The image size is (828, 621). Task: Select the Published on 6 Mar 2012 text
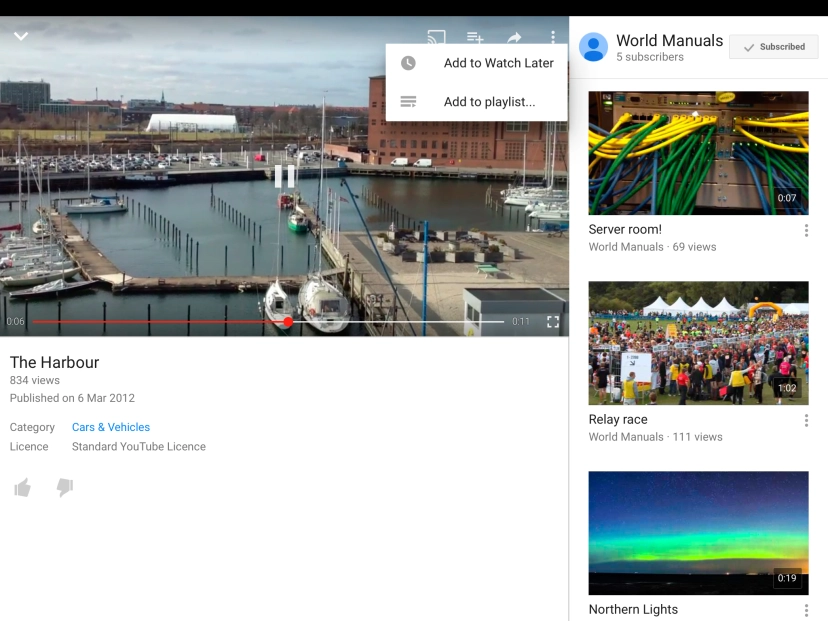[72, 398]
